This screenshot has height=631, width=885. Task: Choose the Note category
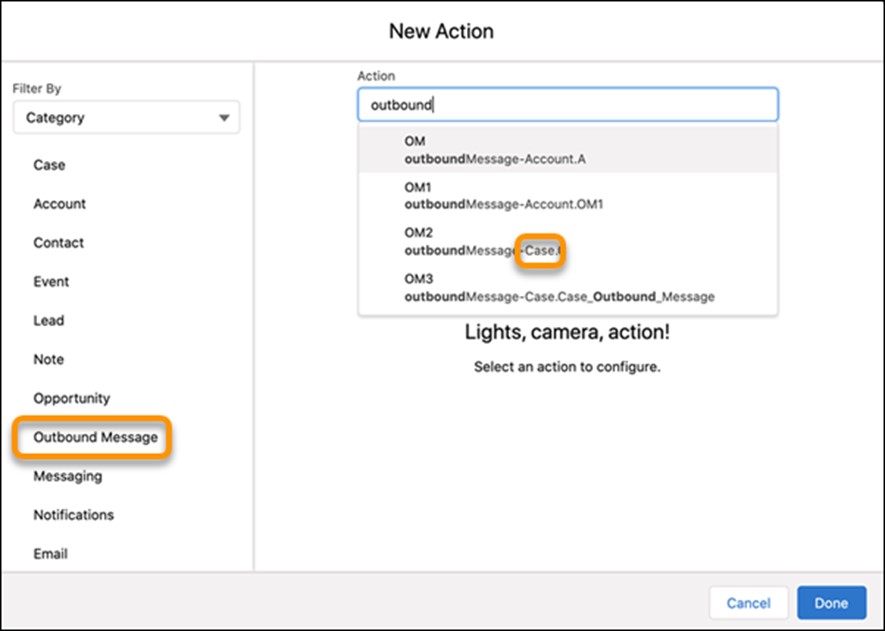click(49, 360)
